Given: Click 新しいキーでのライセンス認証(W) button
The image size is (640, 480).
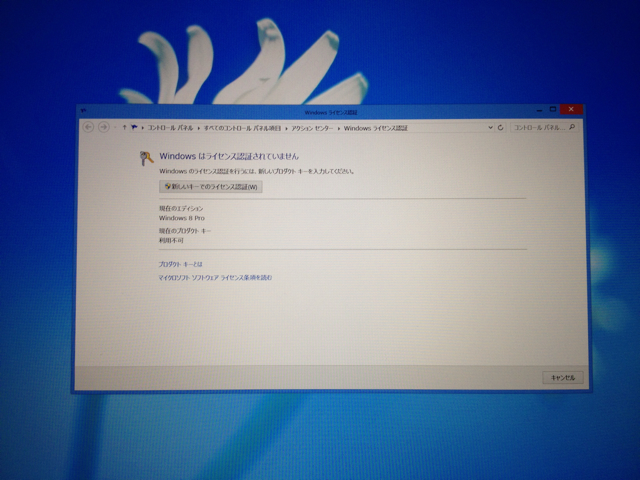Looking at the screenshot, I should pyautogui.click(x=211, y=187).
